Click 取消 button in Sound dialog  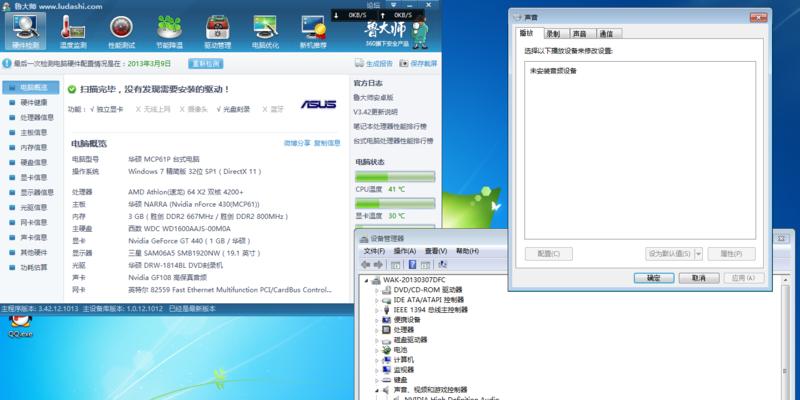click(699, 278)
